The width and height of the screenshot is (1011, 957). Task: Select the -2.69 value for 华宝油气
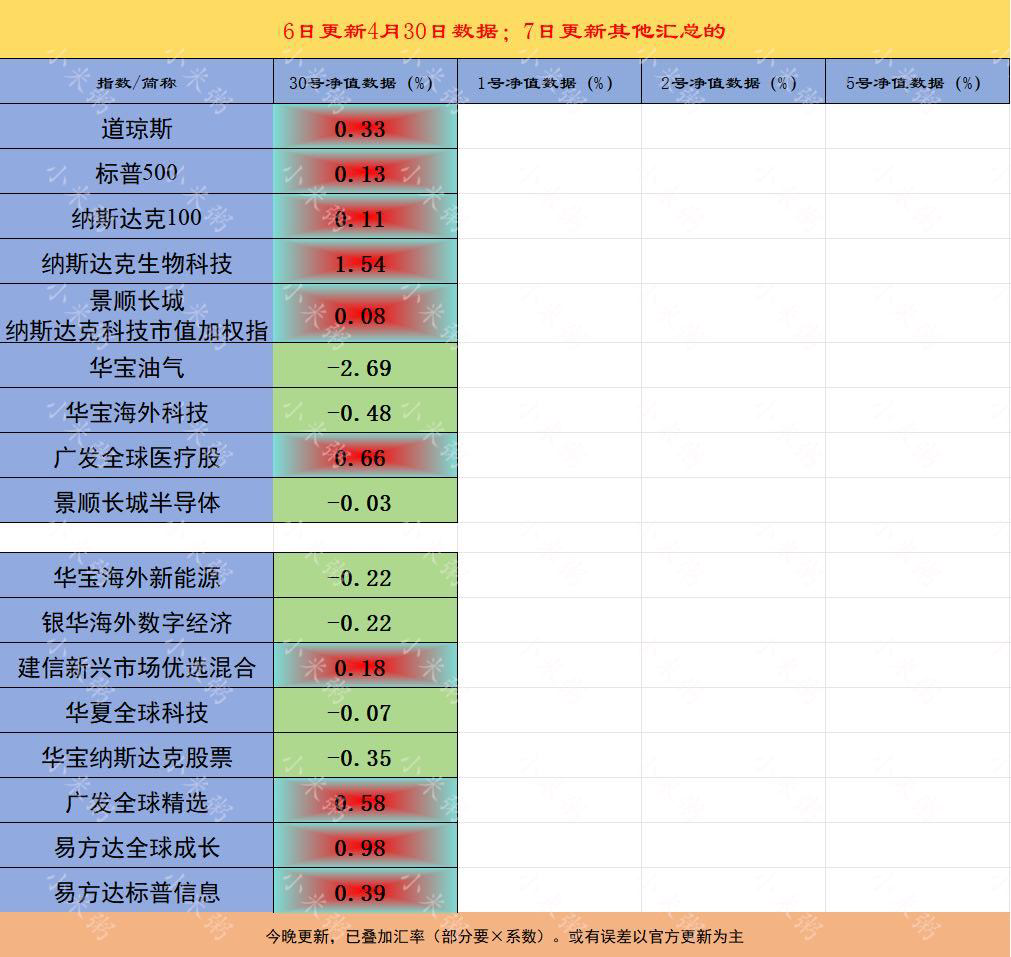pyautogui.click(x=366, y=366)
